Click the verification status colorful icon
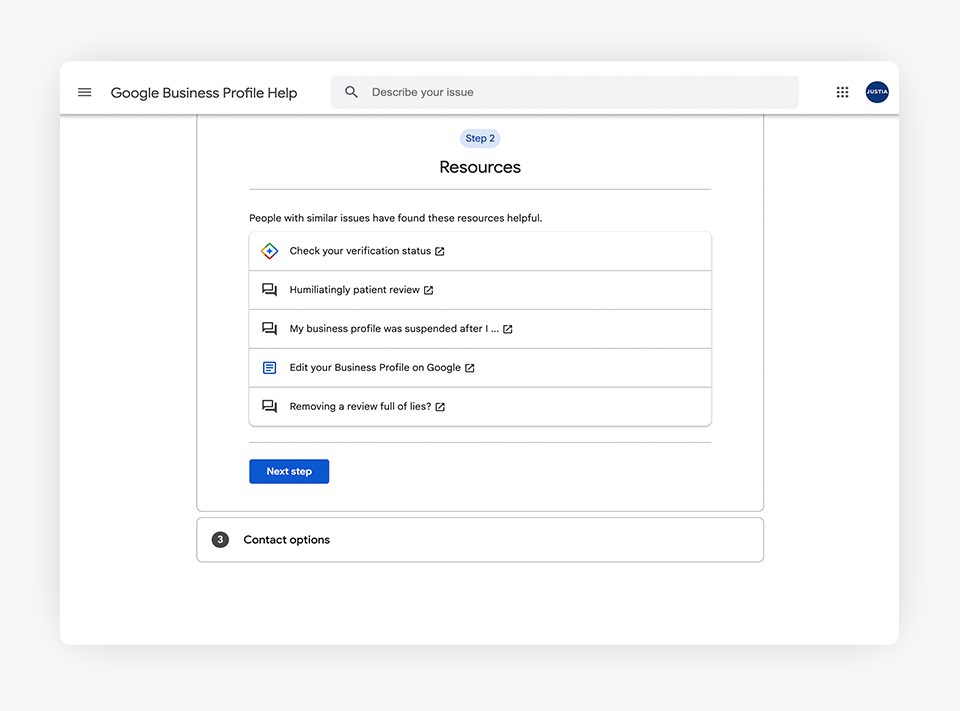This screenshot has width=960, height=711. (x=269, y=251)
